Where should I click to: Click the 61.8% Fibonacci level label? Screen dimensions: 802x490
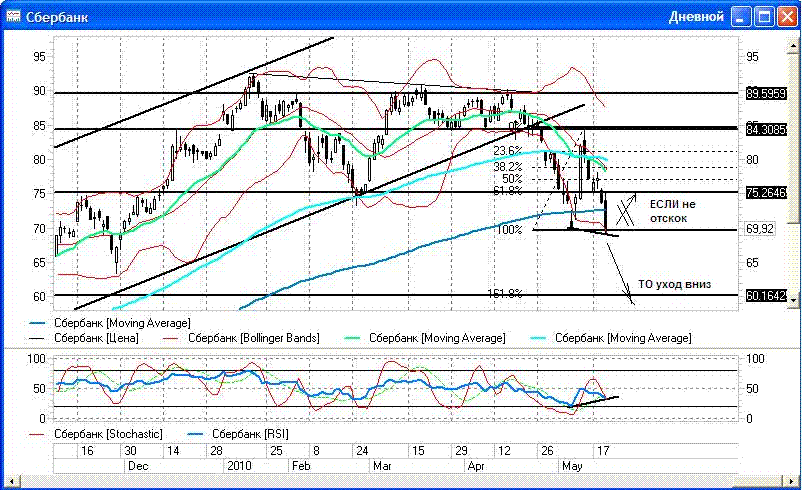pos(508,190)
